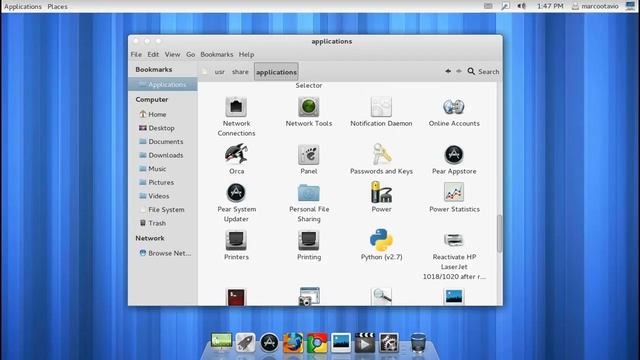Screen dimensions: 640x360
Task: Select Applications bookmark in sidebar
Action: (163, 84)
